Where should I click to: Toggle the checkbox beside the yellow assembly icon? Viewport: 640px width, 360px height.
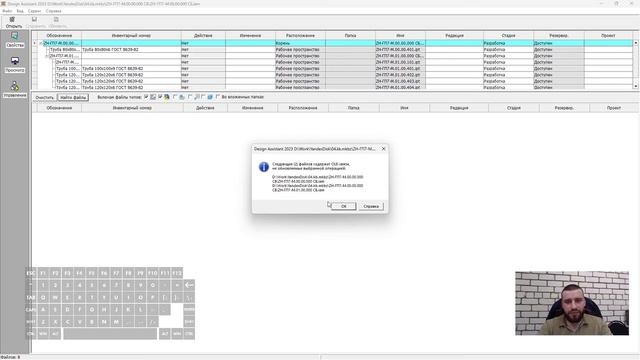point(160,97)
